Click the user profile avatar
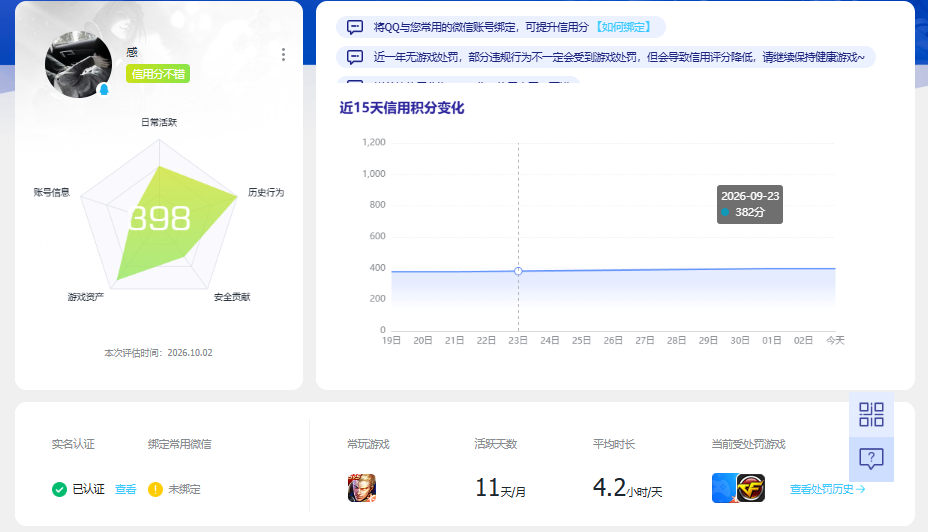The image size is (928, 532). point(78,65)
